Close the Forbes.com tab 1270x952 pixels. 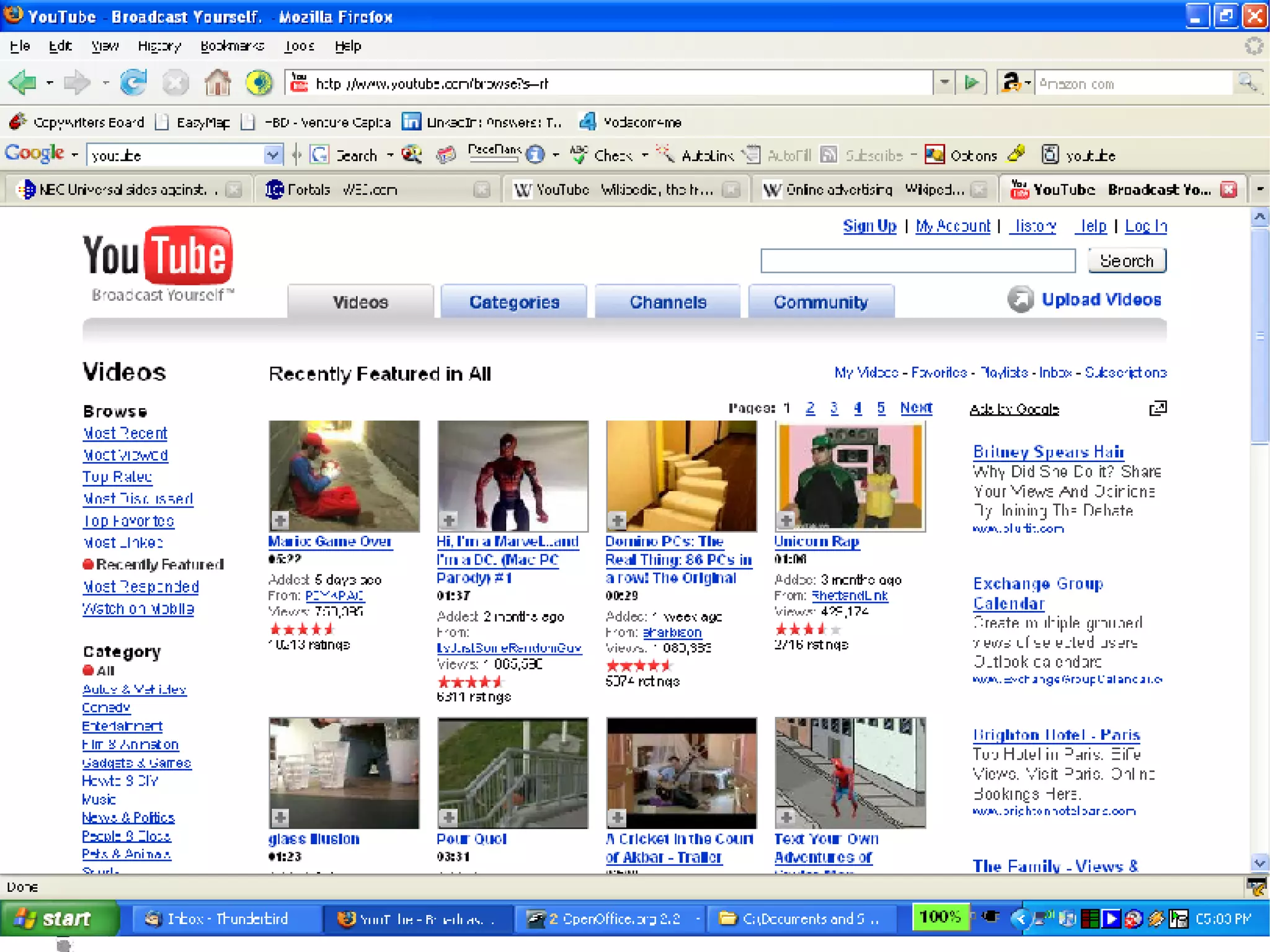tap(482, 189)
